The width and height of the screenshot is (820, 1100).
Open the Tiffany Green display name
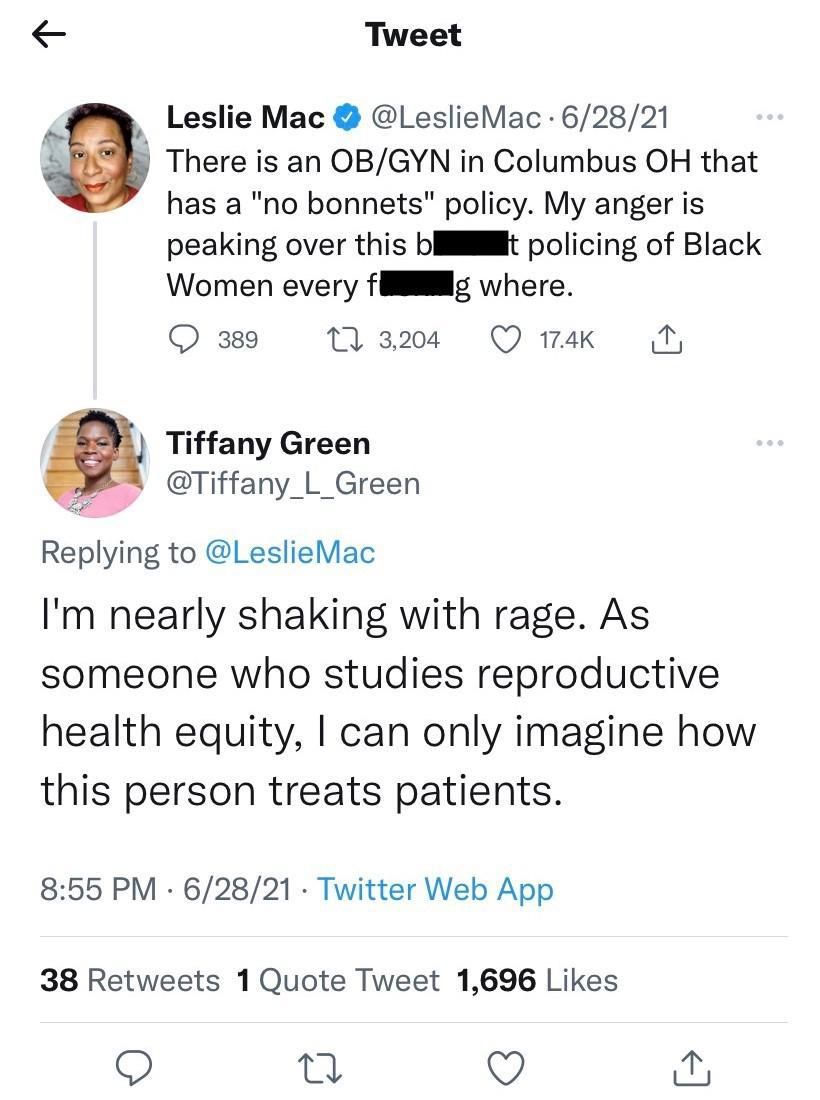(x=268, y=443)
